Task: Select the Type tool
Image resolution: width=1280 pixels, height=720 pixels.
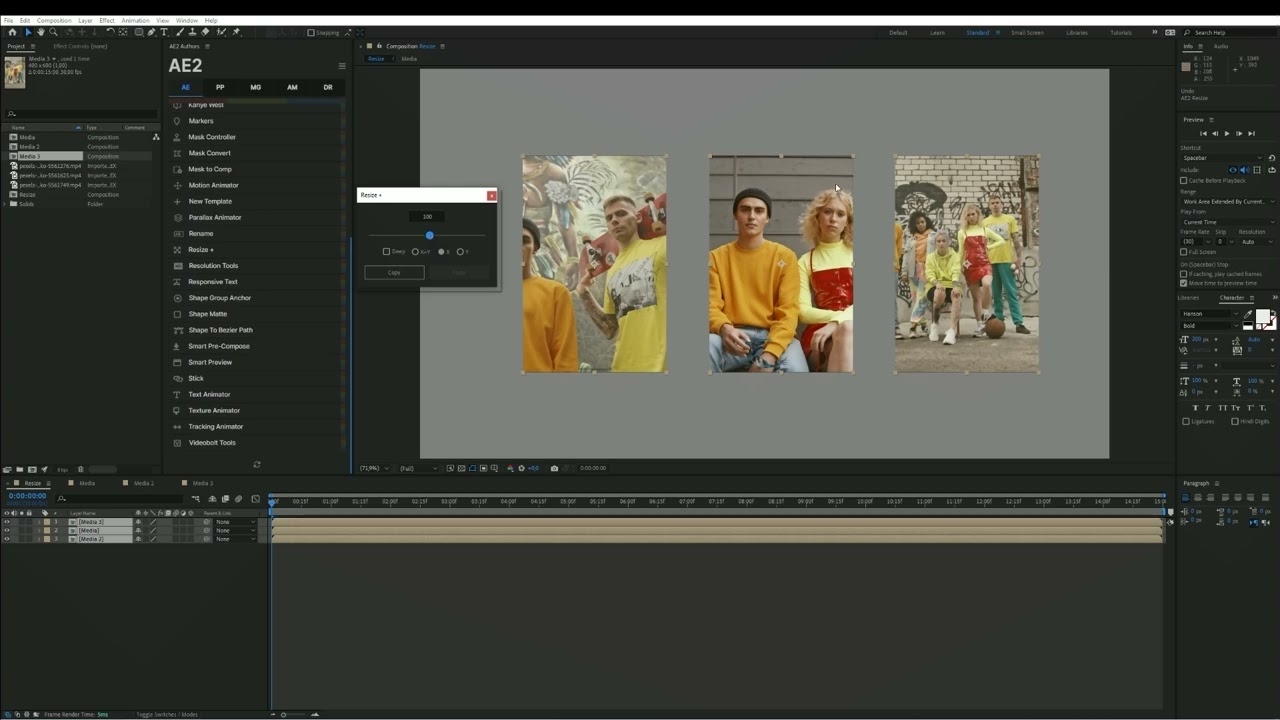Action: tap(164, 32)
